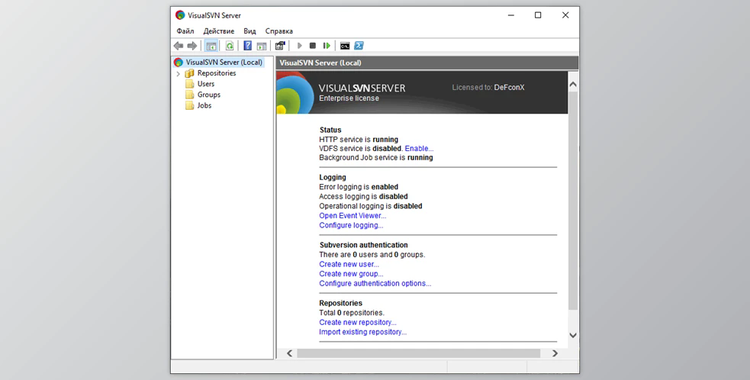750x380 pixels.
Task: Click the Start service play icon
Action: point(299,45)
